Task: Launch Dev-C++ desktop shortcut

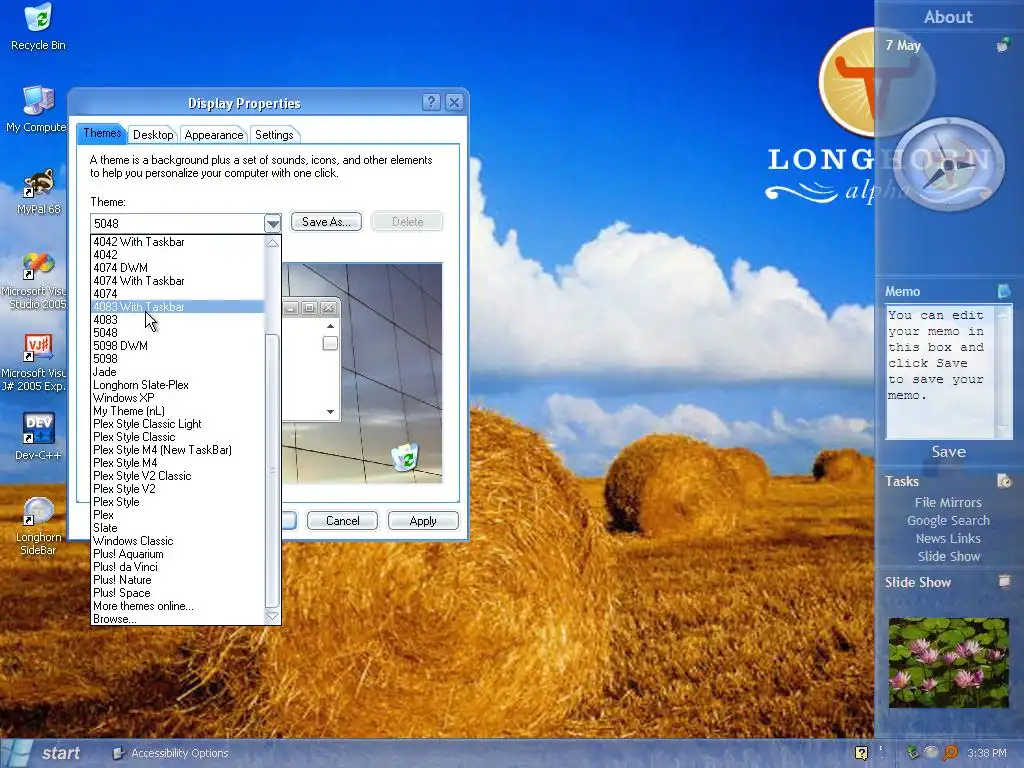Action: pyautogui.click(x=38, y=436)
